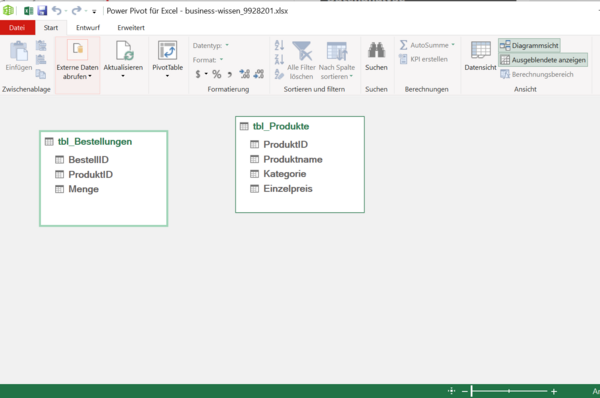Zoom out with the minus button
This screenshot has width=600, height=398.
point(465,391)
